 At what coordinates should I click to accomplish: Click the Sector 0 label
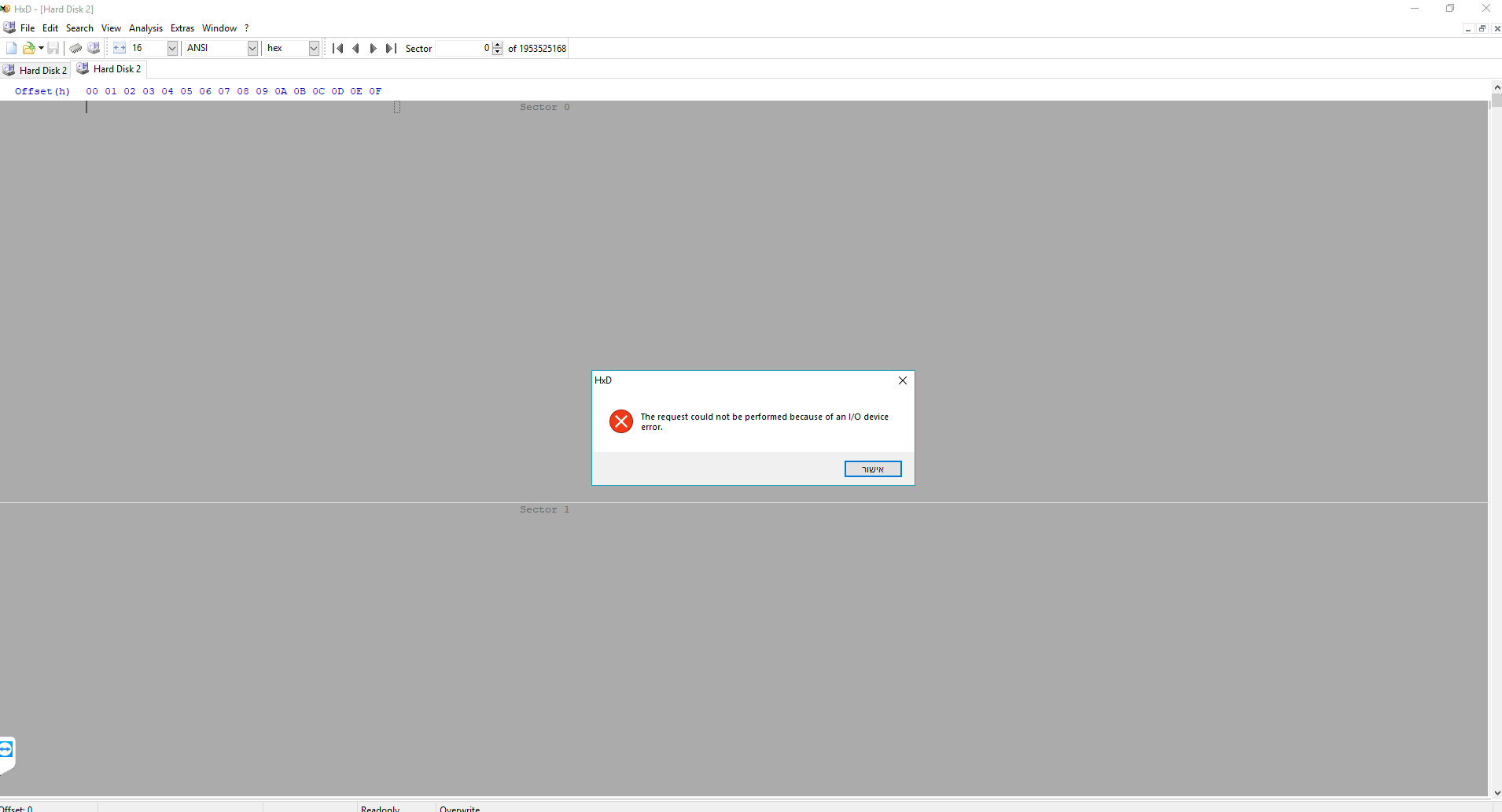pos(545,107)
